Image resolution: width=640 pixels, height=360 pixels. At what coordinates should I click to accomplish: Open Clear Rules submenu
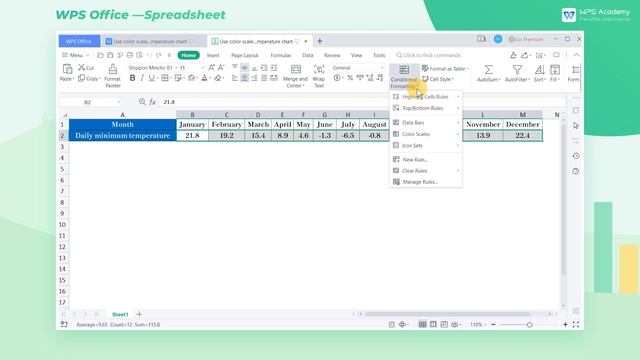(426, 171)
